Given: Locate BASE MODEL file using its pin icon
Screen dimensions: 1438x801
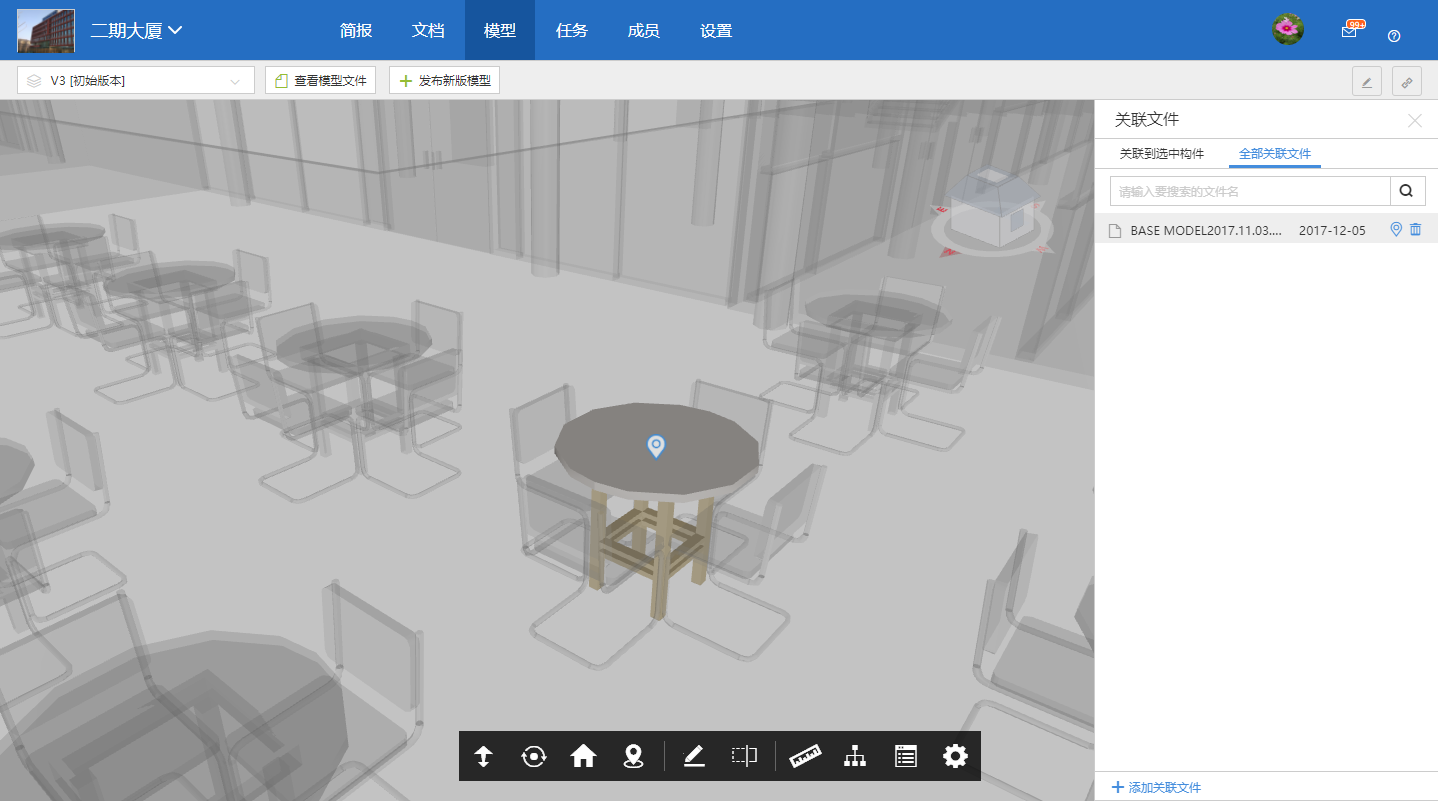Looking at the screenshot, I should click(x=1396, y=230).
